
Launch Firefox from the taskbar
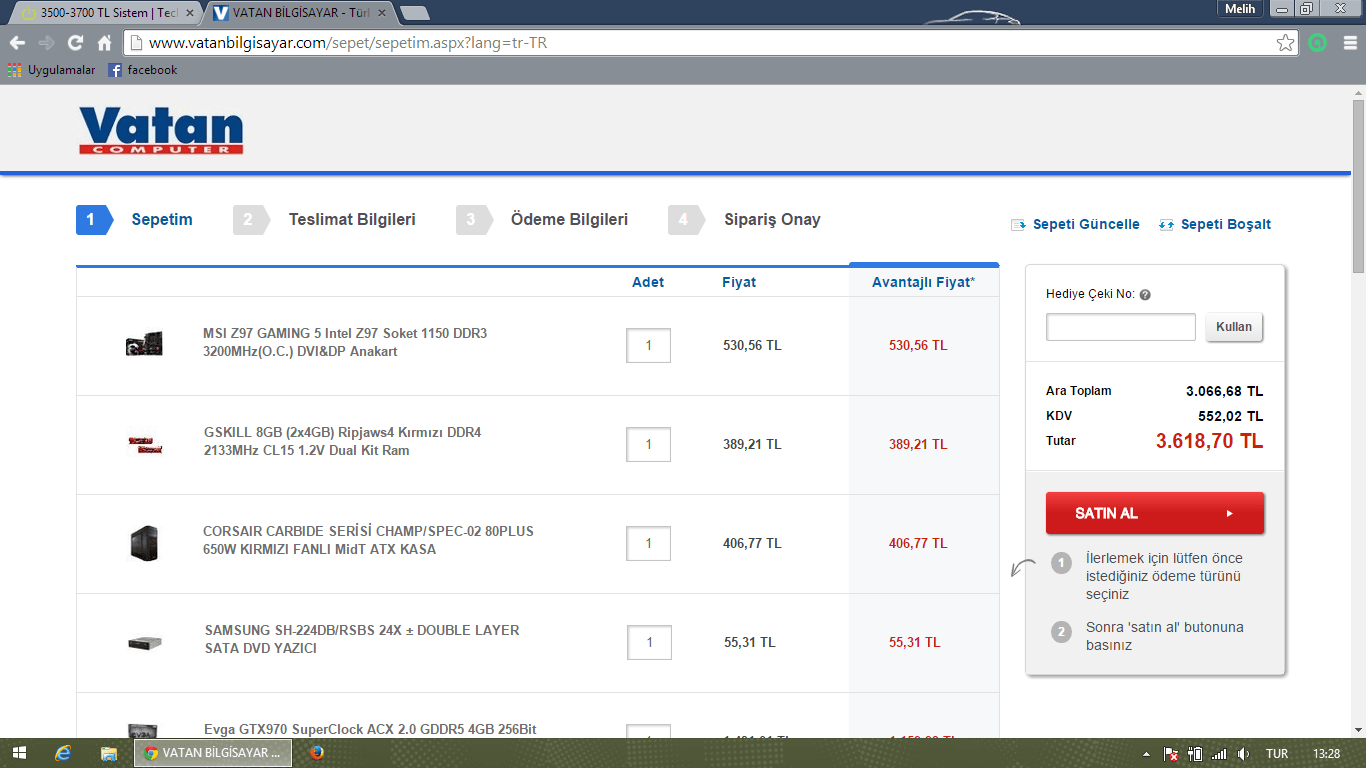point(317,753)
